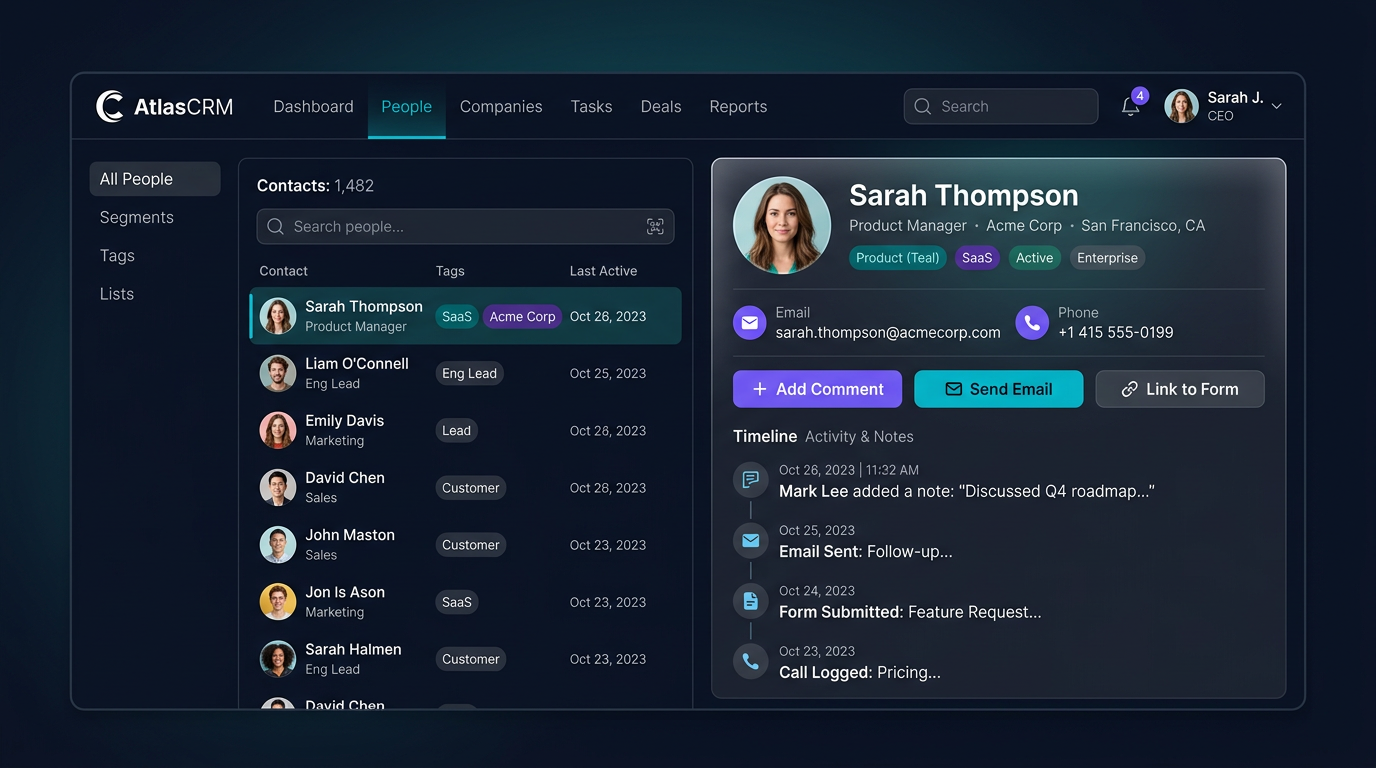The image size is (1376, 768).
Task: Click the AtlasCRM logo icon
Action: click(x=110, y=106)
